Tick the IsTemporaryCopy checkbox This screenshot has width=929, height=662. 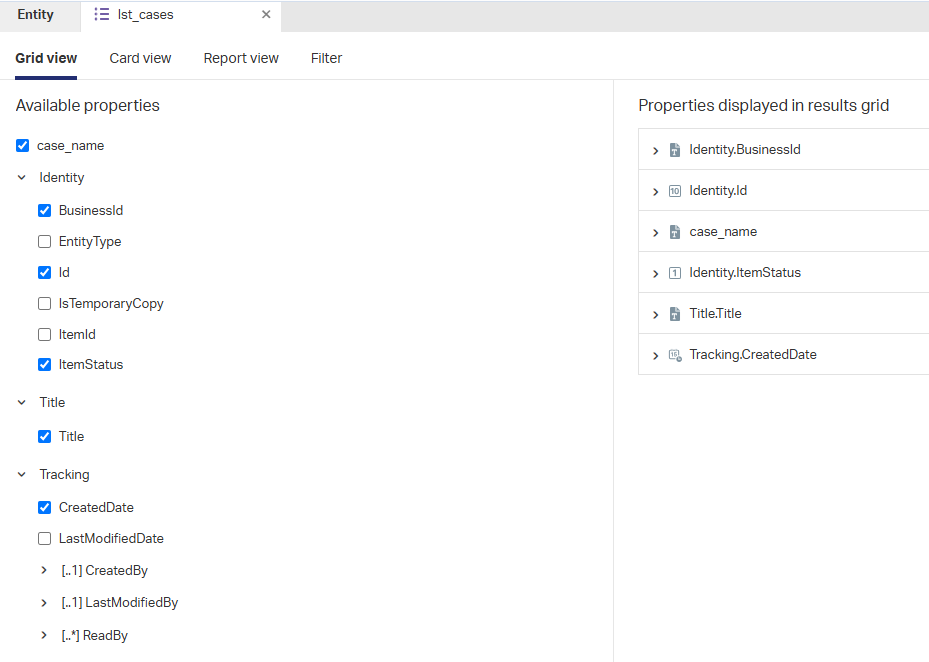tap(44, 304)
